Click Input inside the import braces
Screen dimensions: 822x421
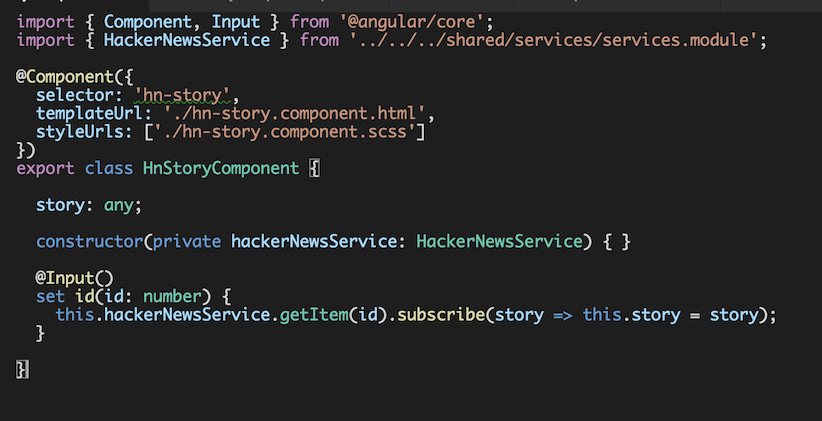(x=235, y=22)
